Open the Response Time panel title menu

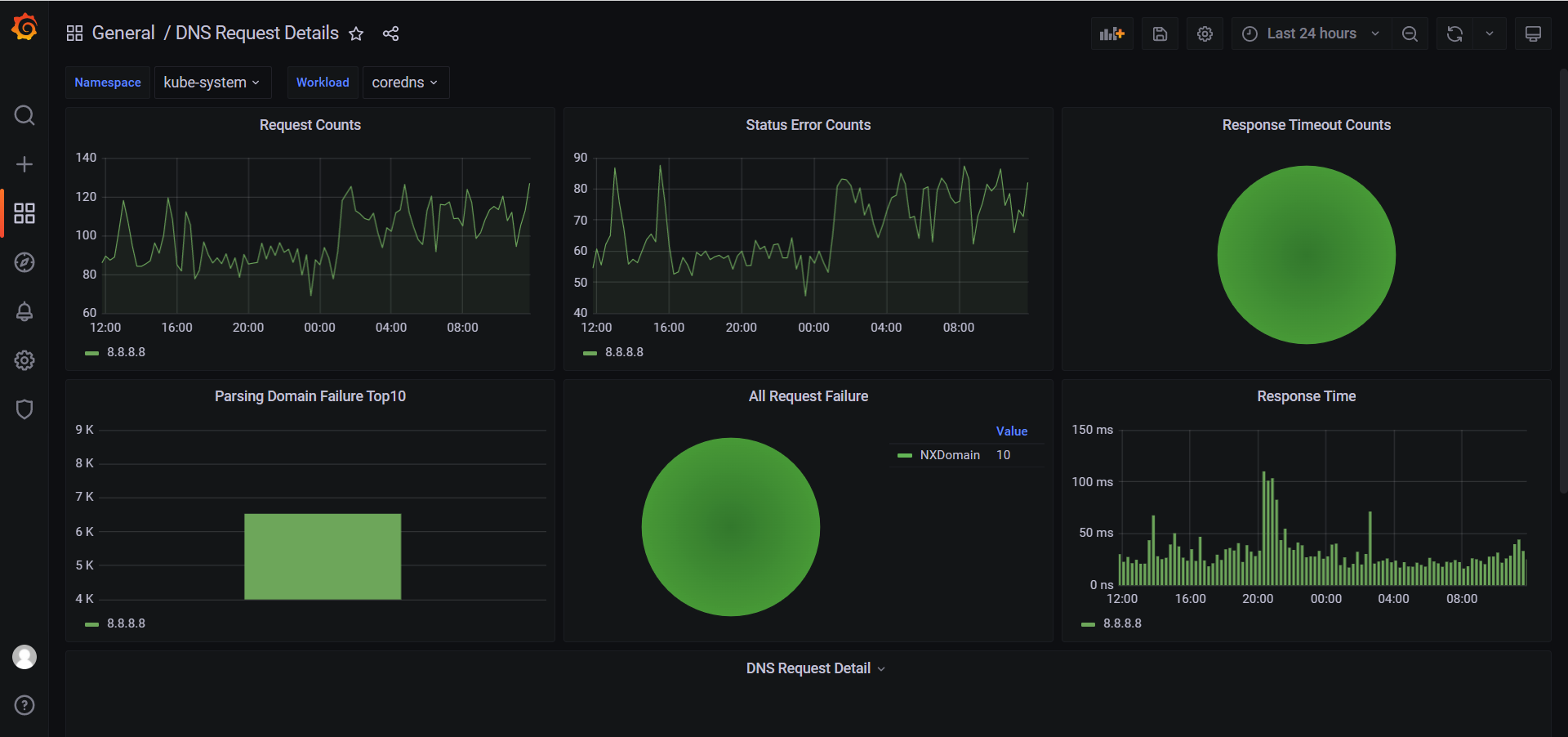tap(1305, 396)
